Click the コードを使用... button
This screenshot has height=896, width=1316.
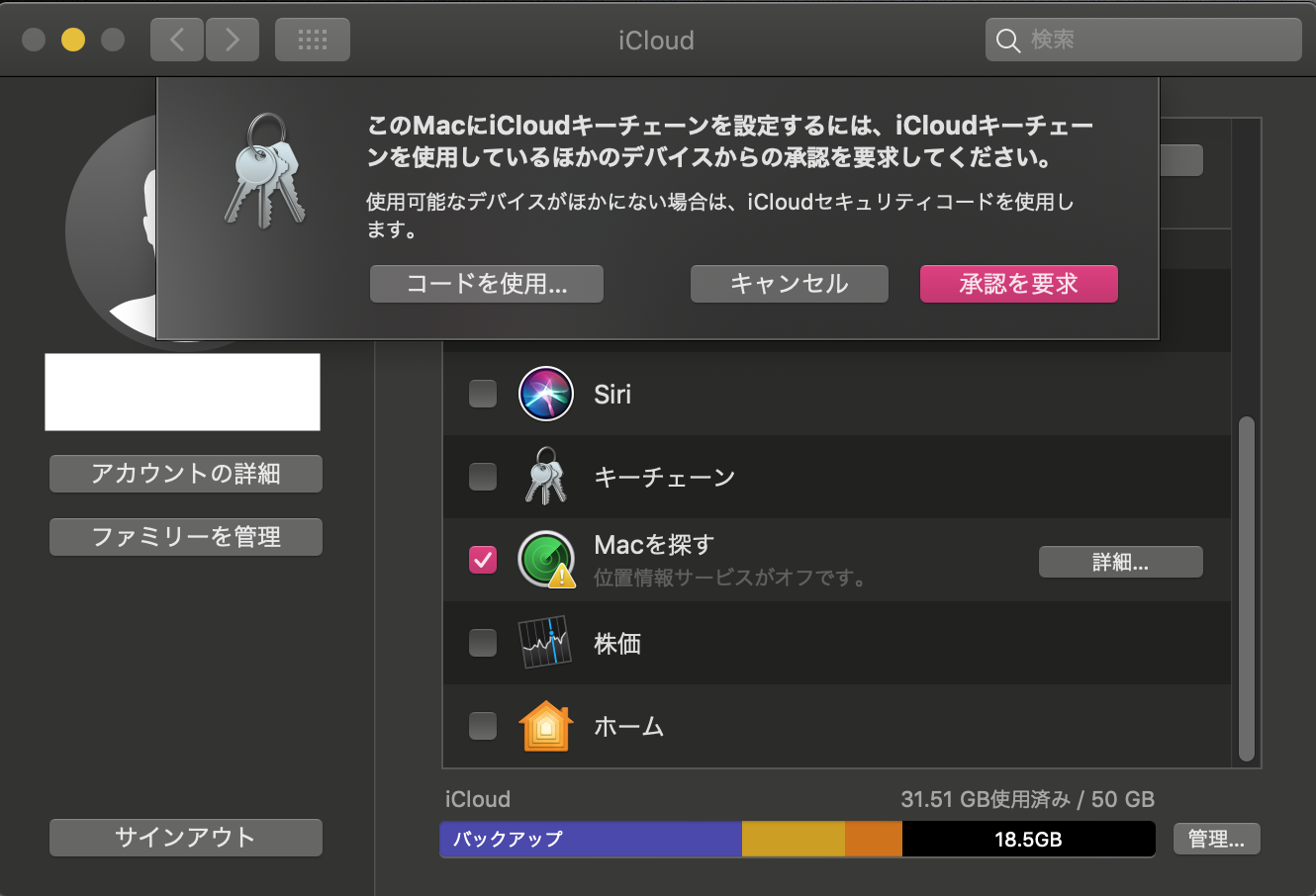pyautogui.click(x=487, y=284)
